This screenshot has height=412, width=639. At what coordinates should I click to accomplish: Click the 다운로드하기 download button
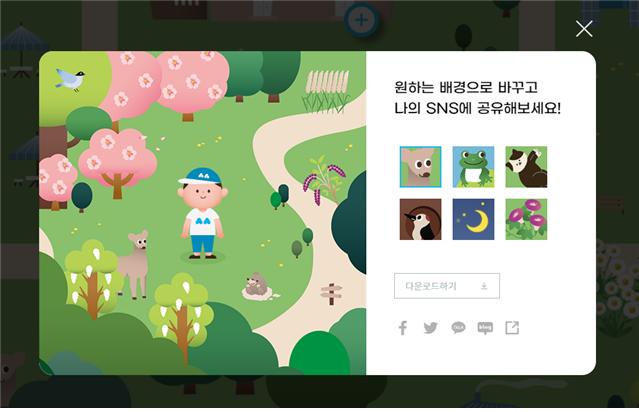[x=447, y=286]
